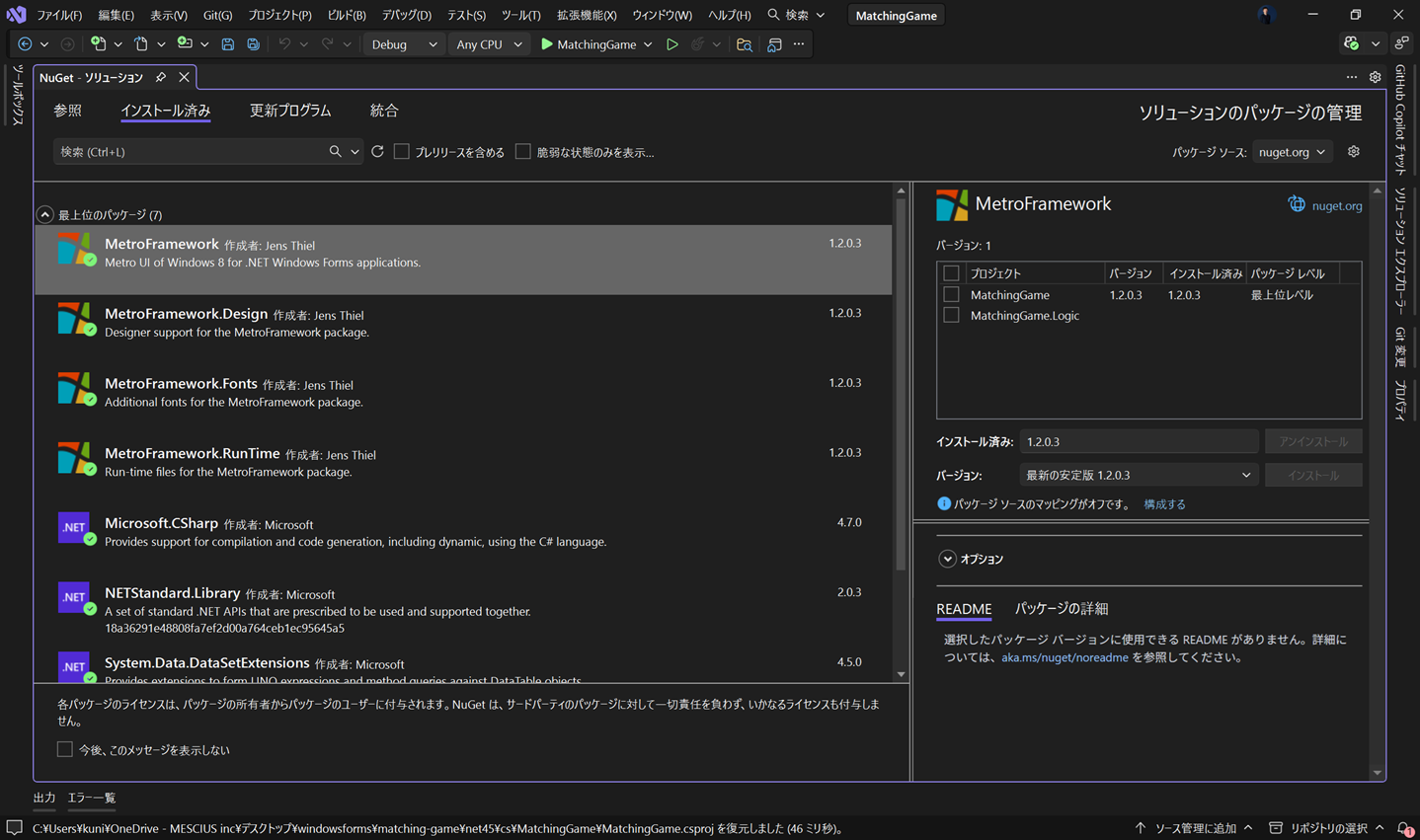Open the ツールボックス panel
This screenshot has width=1420, height=840.
pos(14,96)
